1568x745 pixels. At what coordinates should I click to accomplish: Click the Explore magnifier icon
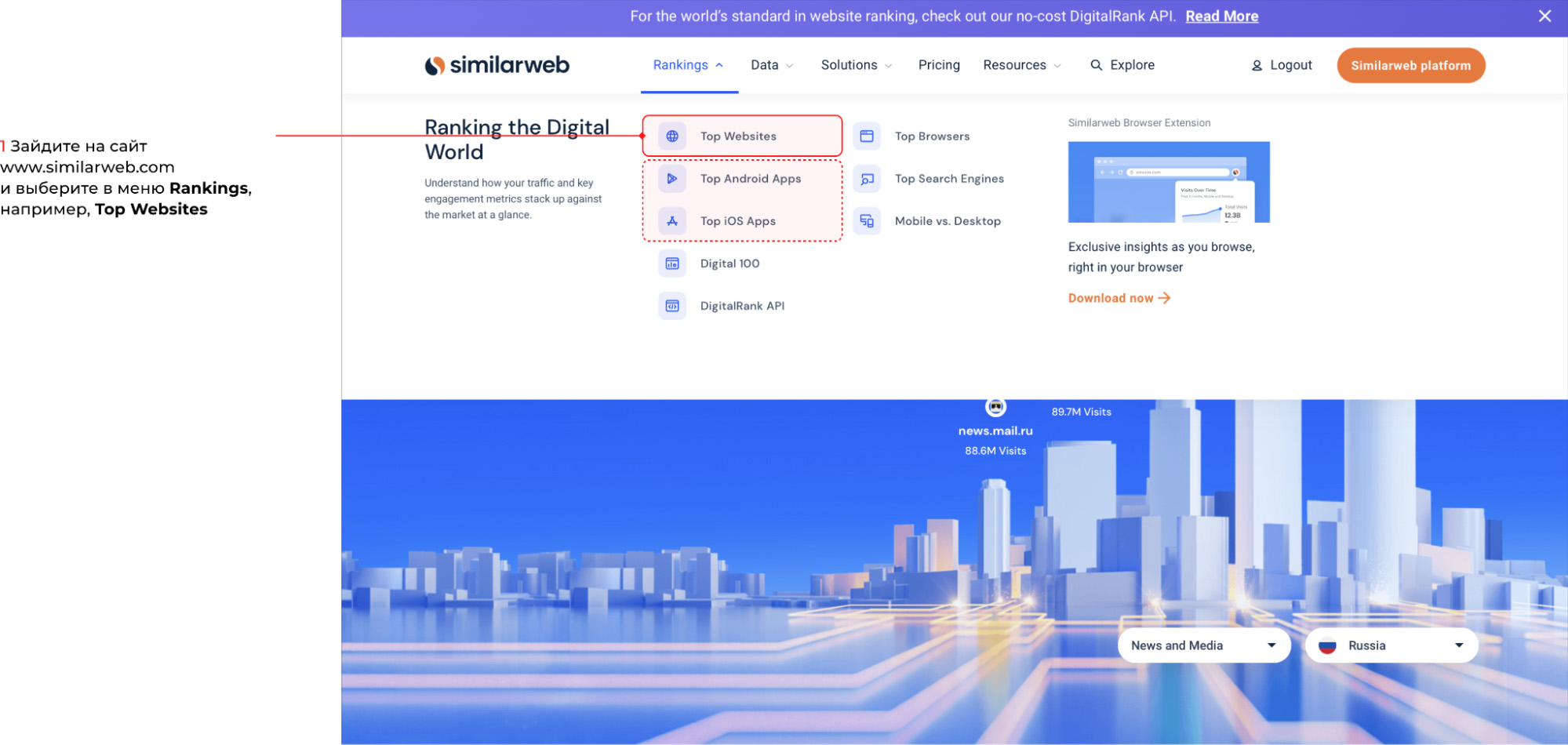[x=1097, y=65]
